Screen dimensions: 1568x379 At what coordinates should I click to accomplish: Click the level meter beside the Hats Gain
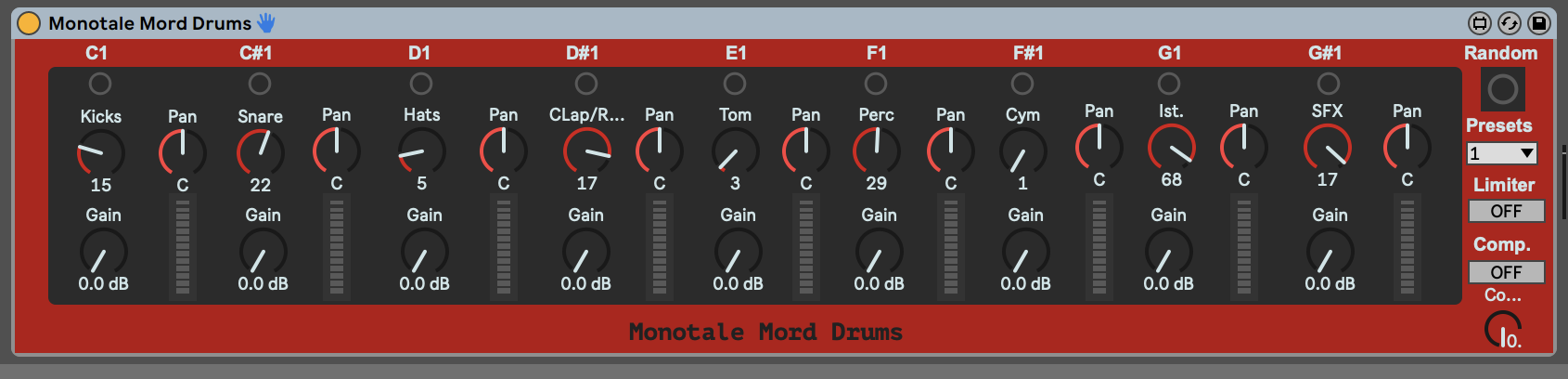[503, 248]
